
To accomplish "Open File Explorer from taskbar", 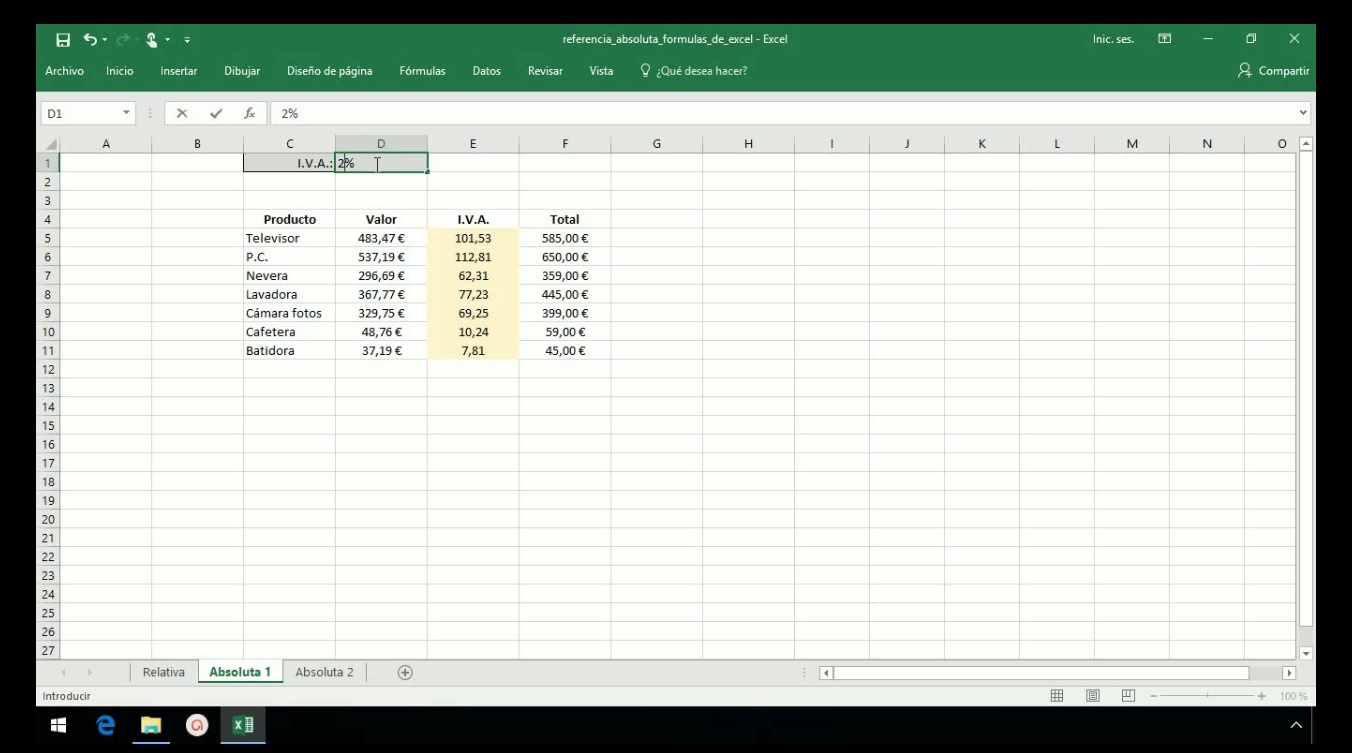I will (151, 725).
